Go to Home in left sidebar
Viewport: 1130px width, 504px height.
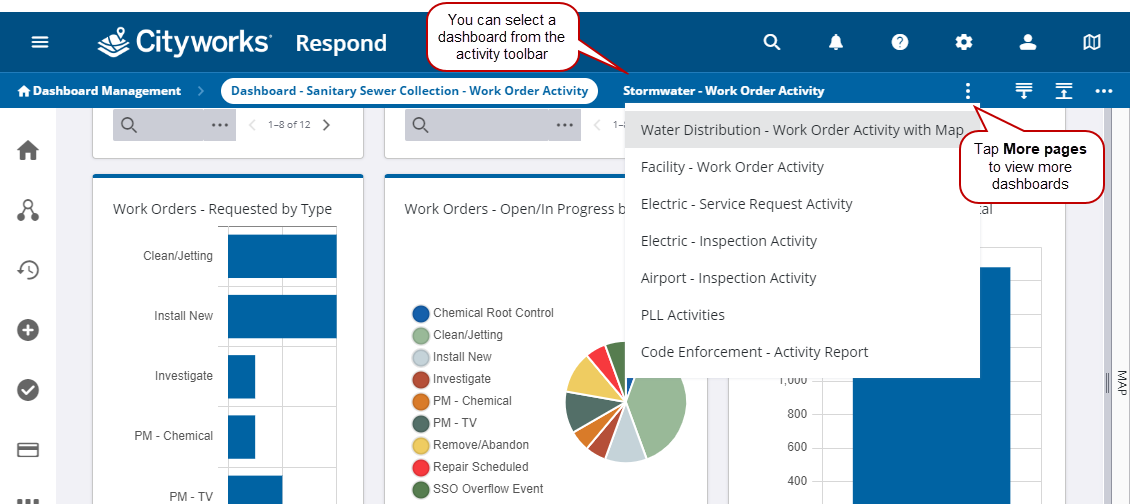pos(28,150)
